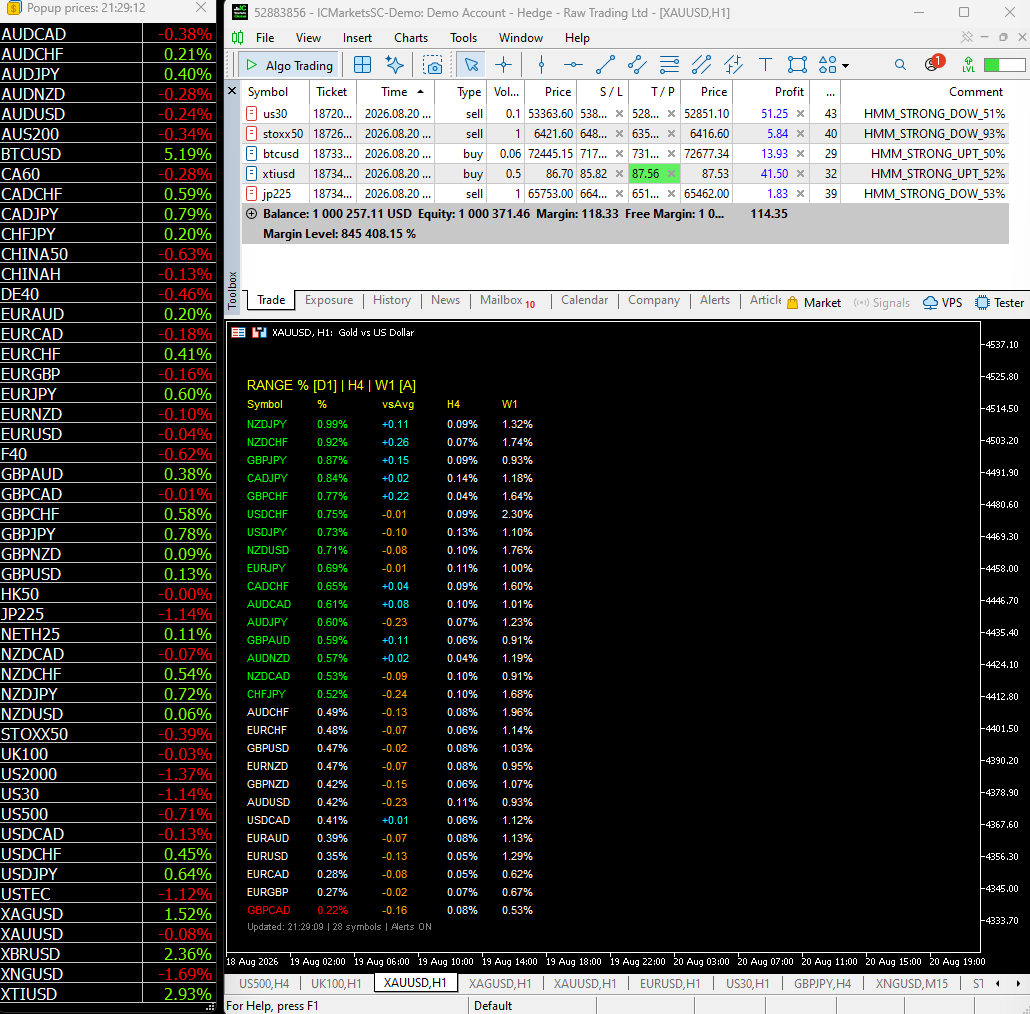
Task: Open account notifications with red badge
Action: click(933, 64)
